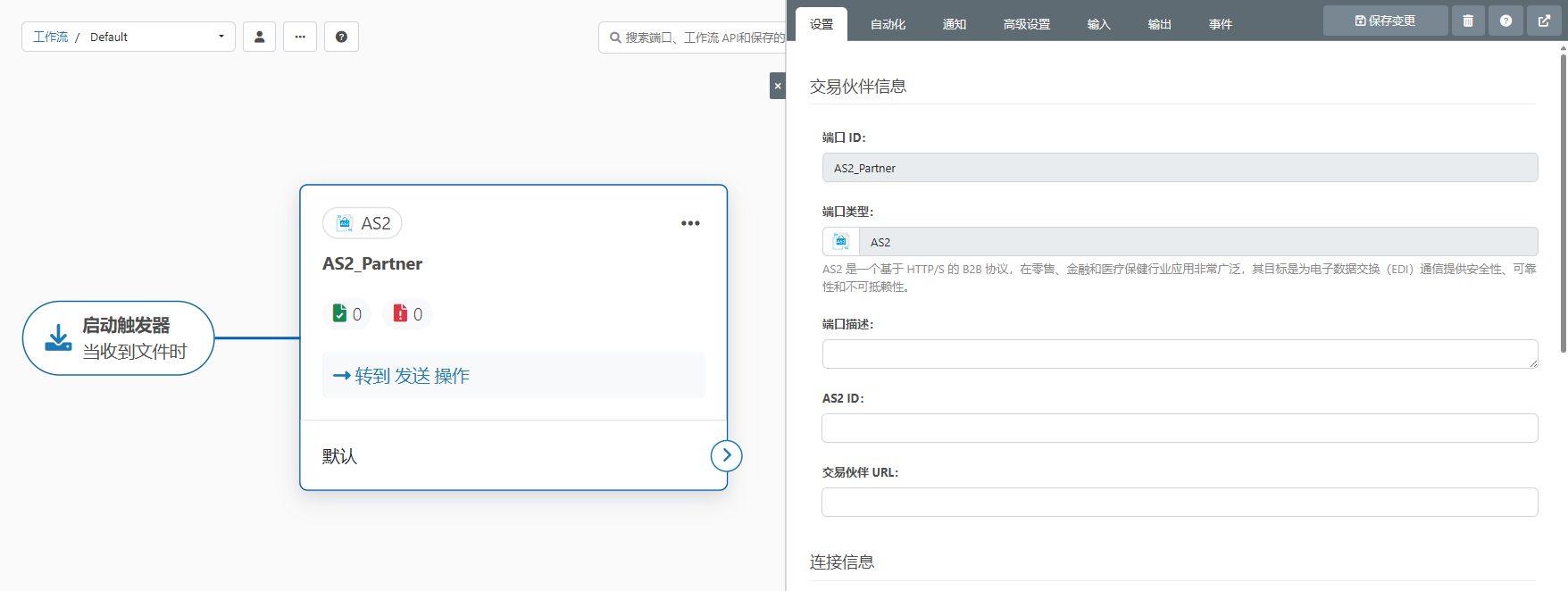1568x591 pixels.
Task: Select the 事件 tab
Action: tap(1220, 24)
